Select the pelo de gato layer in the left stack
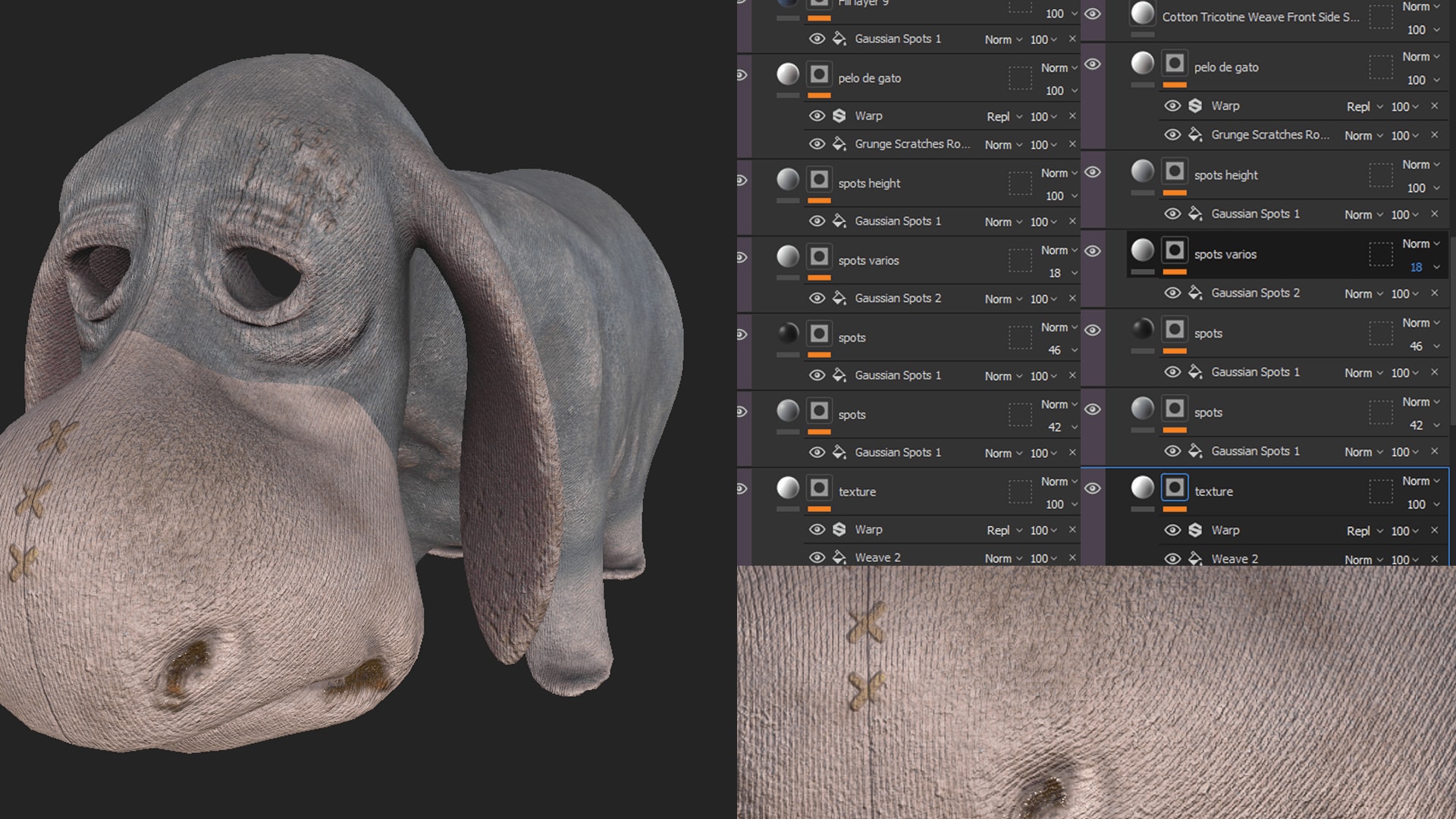This screenshot has width=1456, height=819. tap(869, 78)
